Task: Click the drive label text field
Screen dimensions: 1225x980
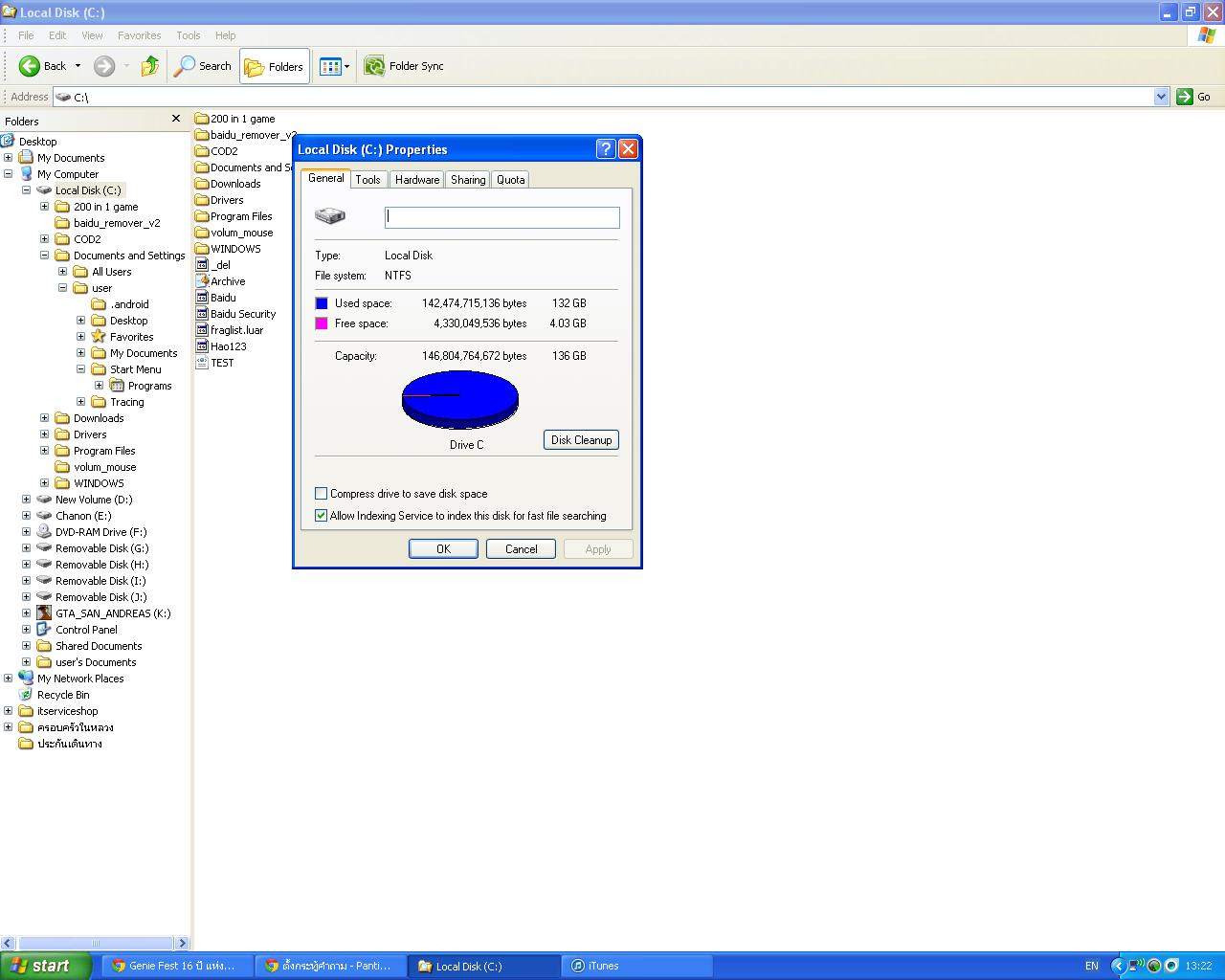Action: pyautogui.click(x=502, y=217)
